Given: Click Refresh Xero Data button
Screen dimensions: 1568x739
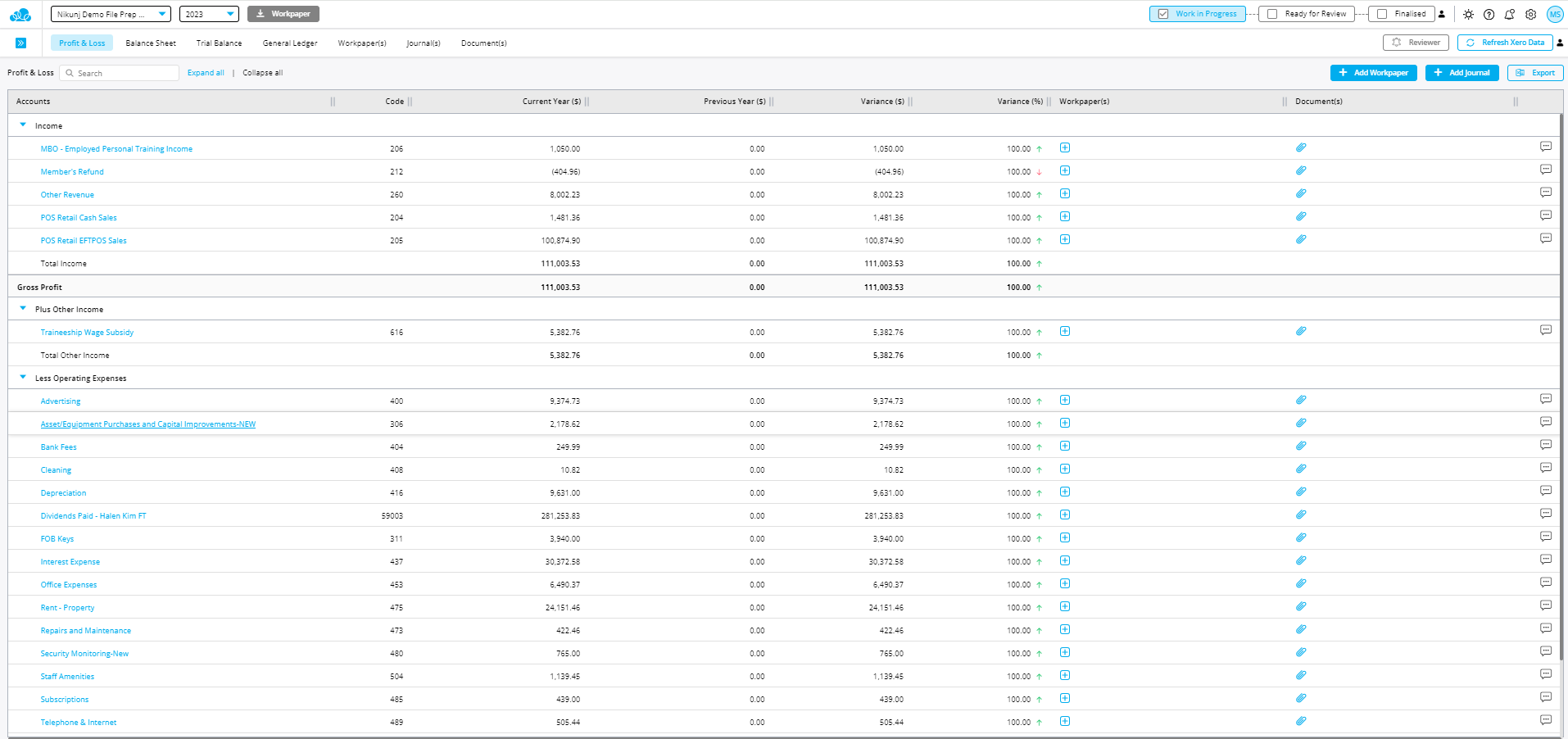Looking at the screenshot, I should [x=1505, y=43].
